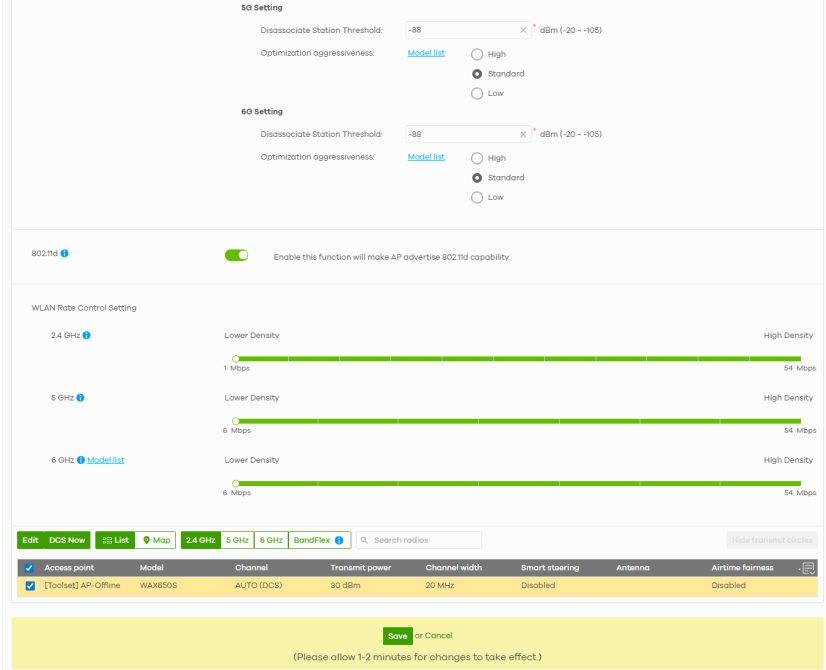Switch to the Map view

click(x=156, y=540)
